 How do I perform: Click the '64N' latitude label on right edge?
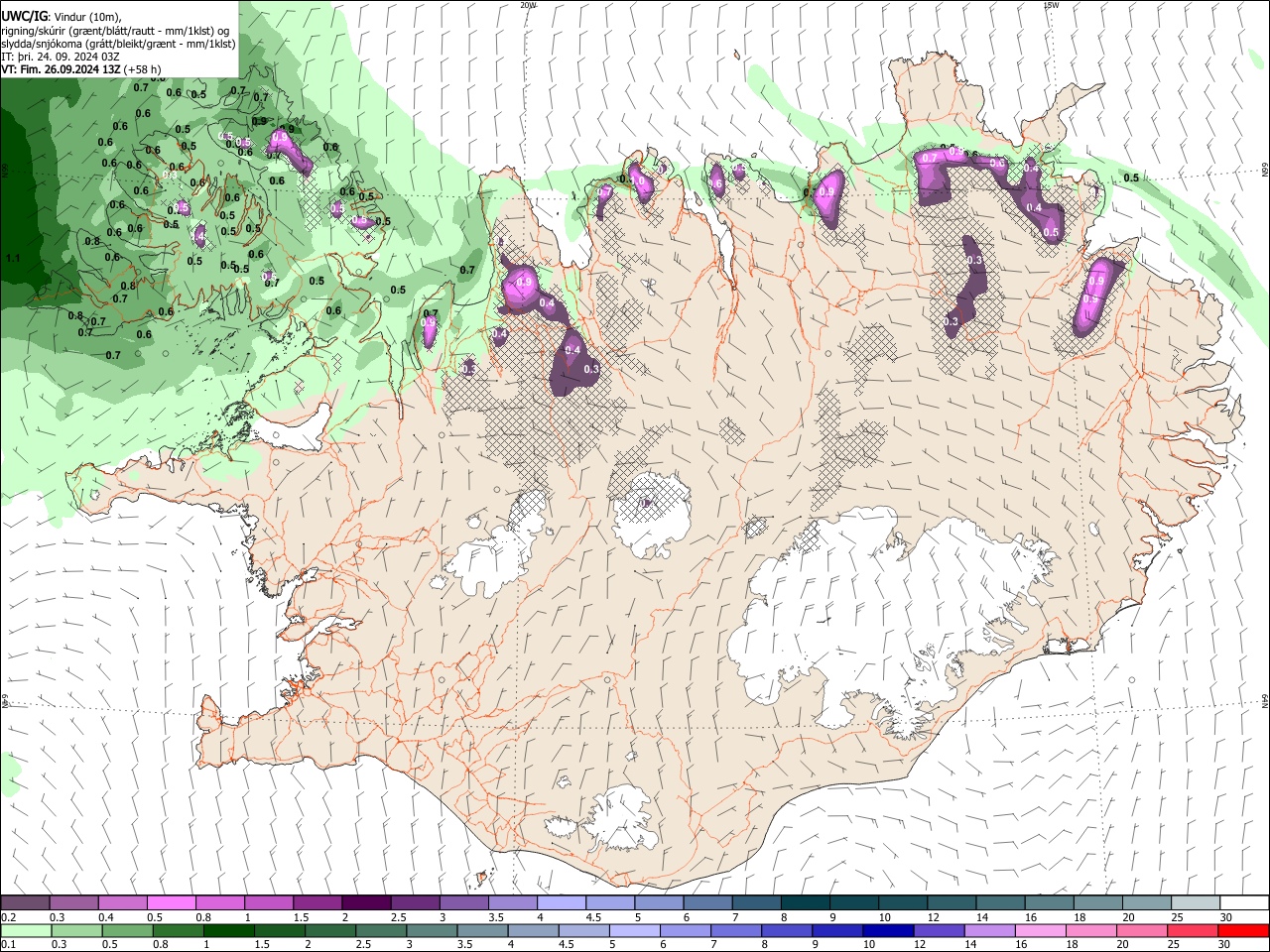pyautogui.click(x=1265, y=701)
